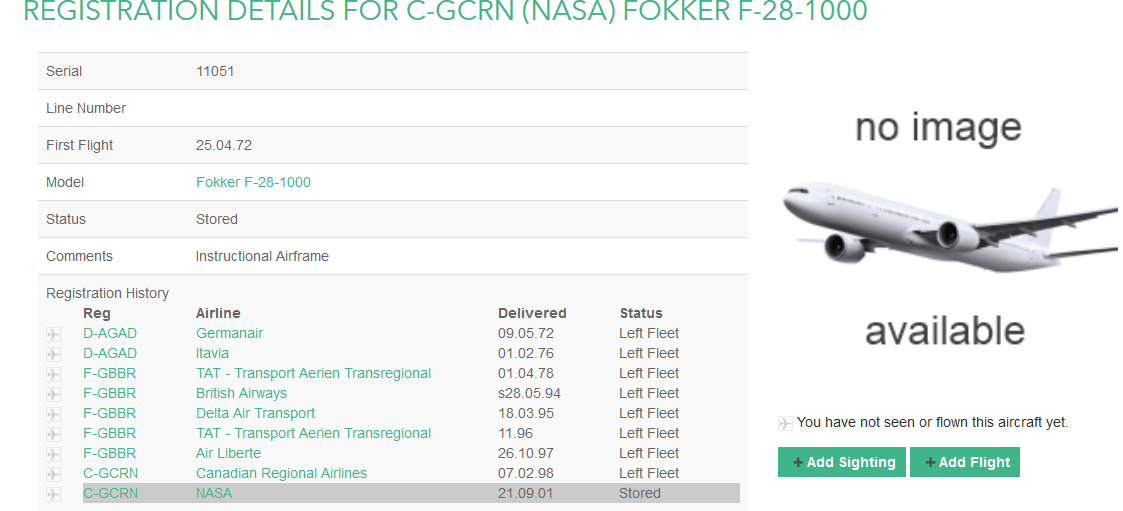Screen dimensions: 1123x511
Task: Click the plane icon beside Air Liberte row
Action: pyautogui.click(x=54, y=454)
